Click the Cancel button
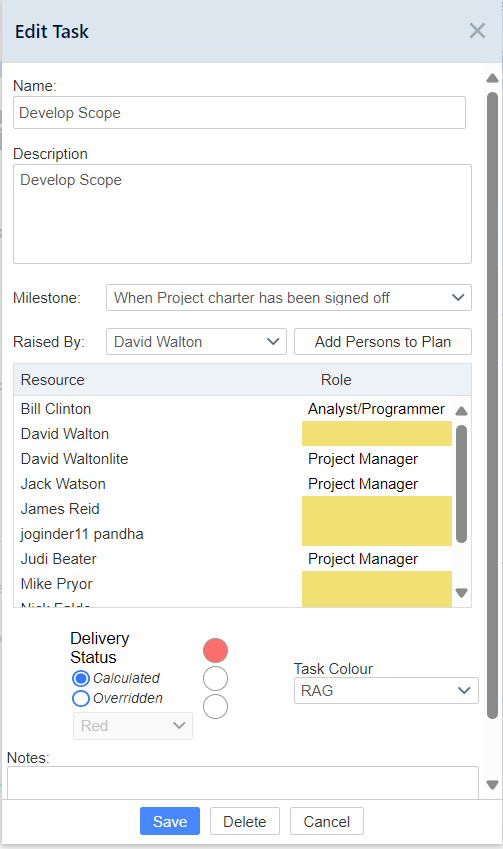 326,821
